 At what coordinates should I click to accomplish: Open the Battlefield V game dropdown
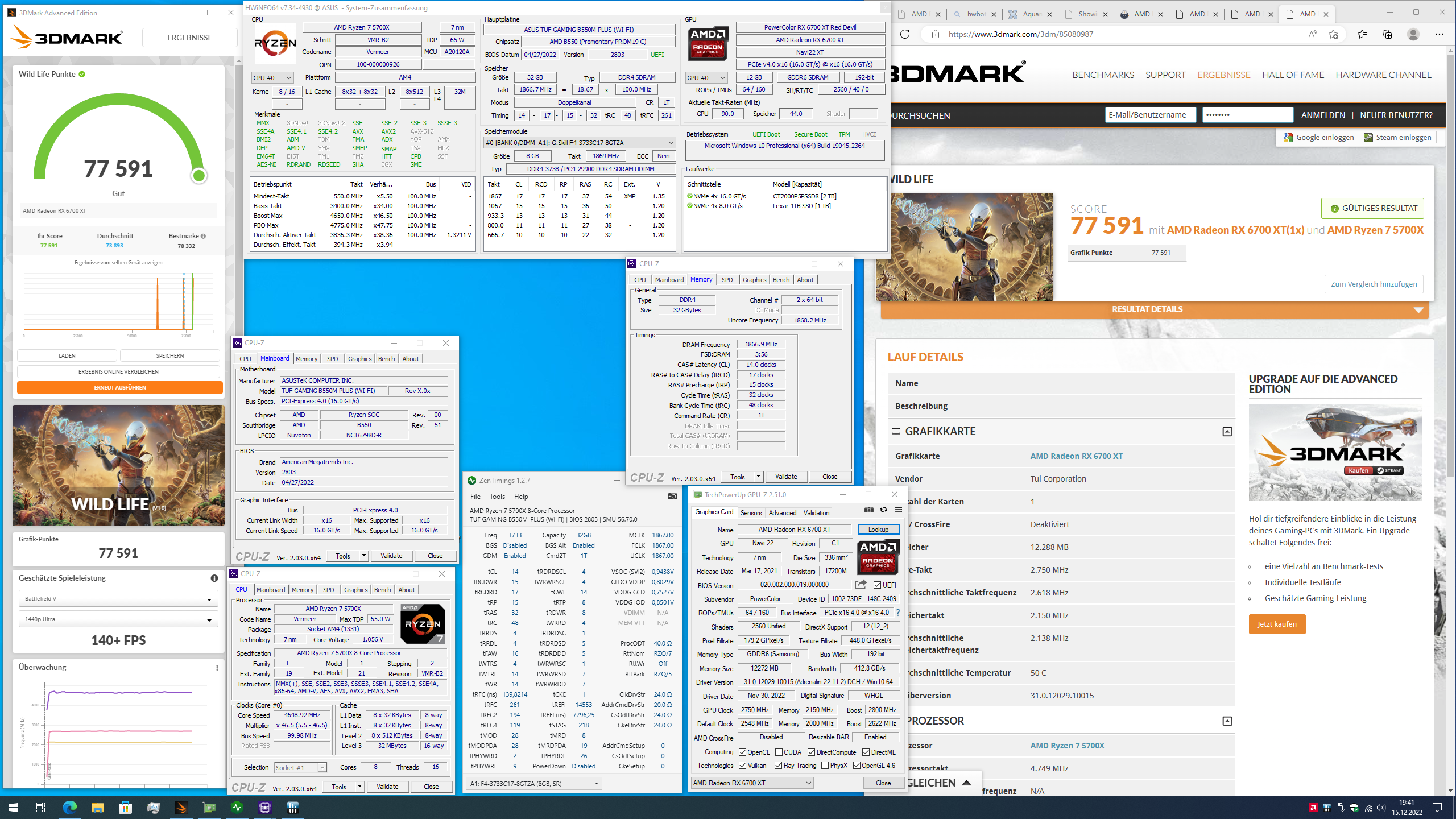point(118,599)
